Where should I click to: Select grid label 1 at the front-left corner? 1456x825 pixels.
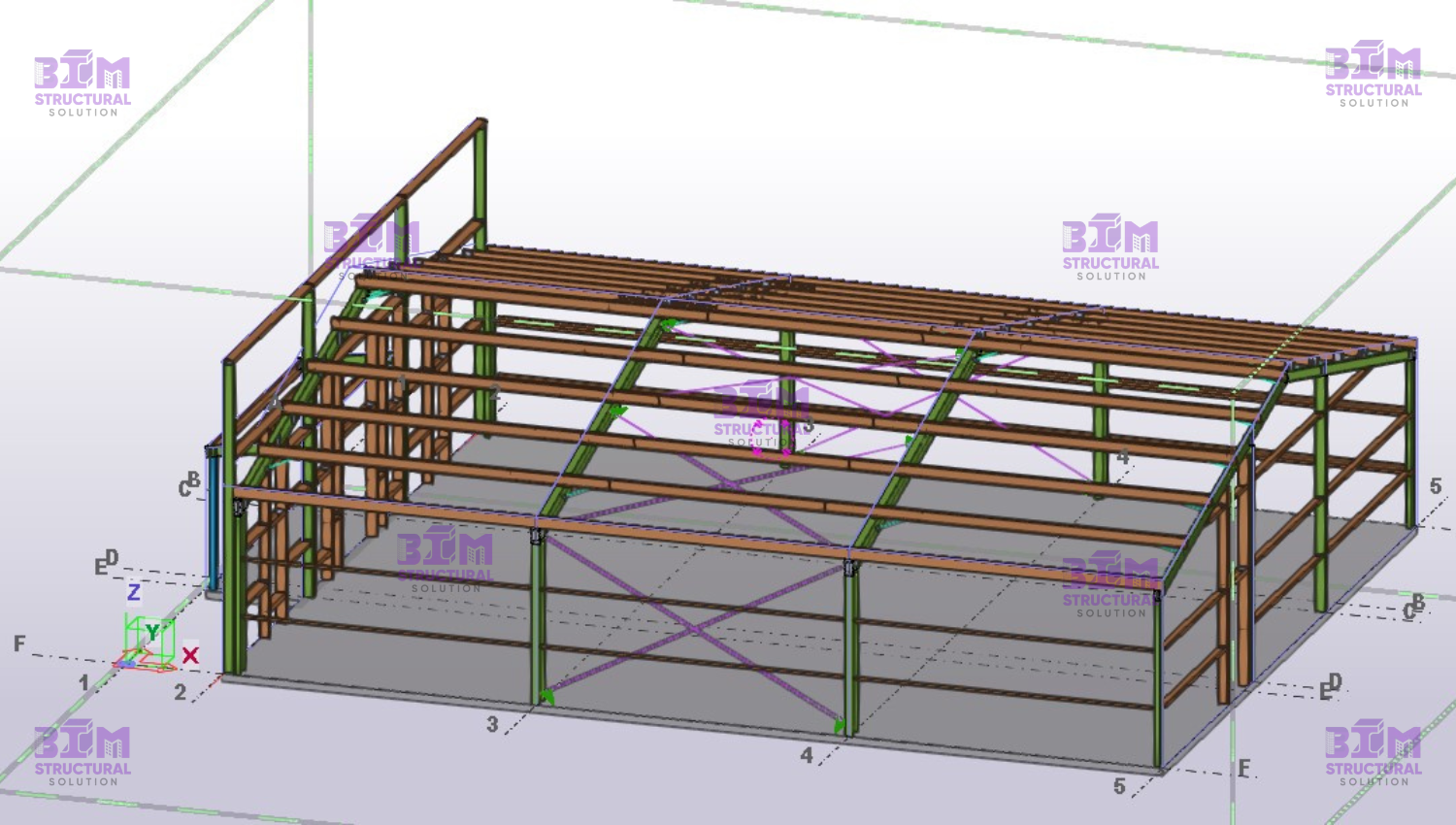84,683
